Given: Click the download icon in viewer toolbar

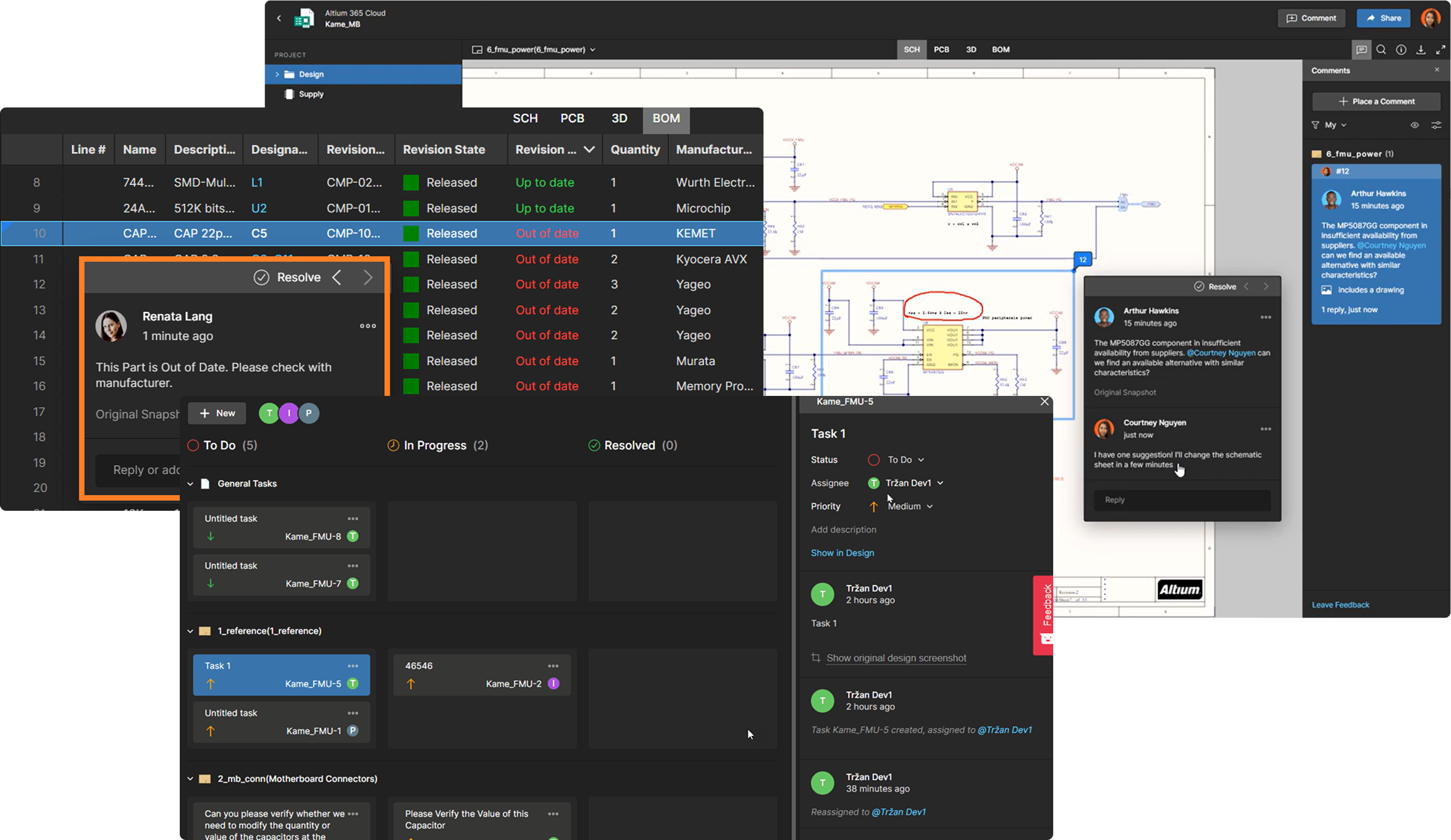Looking at the screenshot, I should click(1421, 50).
